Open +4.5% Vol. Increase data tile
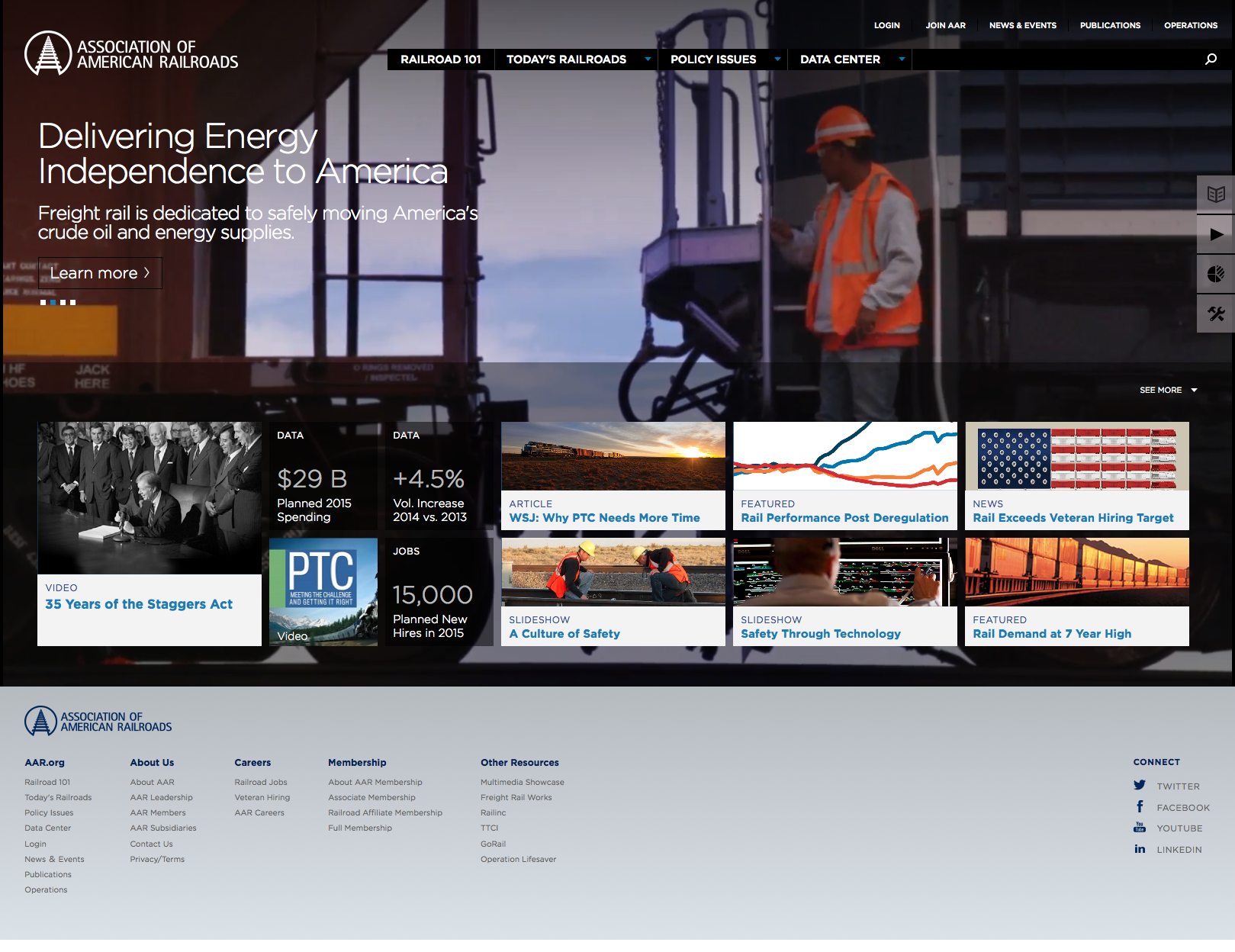Viewport: 1235px width, 952px height. coord(439,476)
